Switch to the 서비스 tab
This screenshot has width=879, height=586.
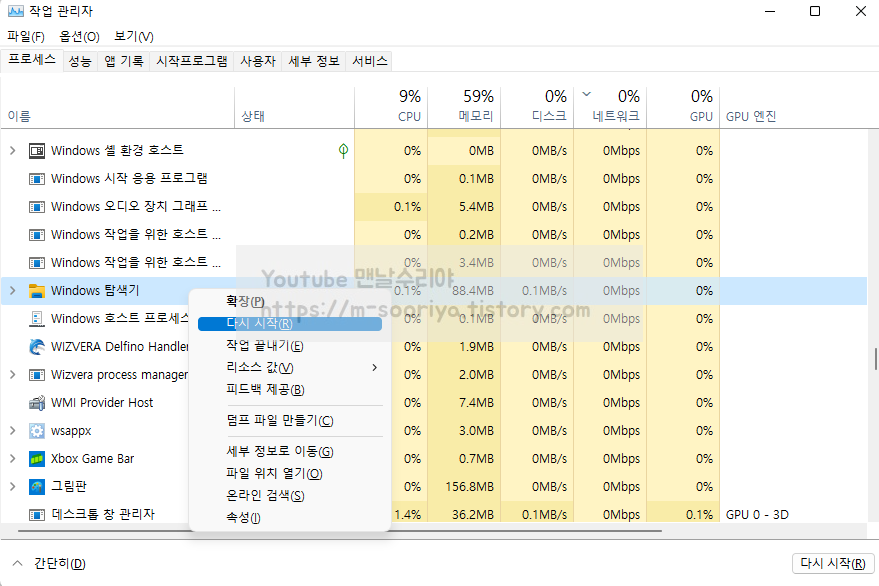coord(369,61)
